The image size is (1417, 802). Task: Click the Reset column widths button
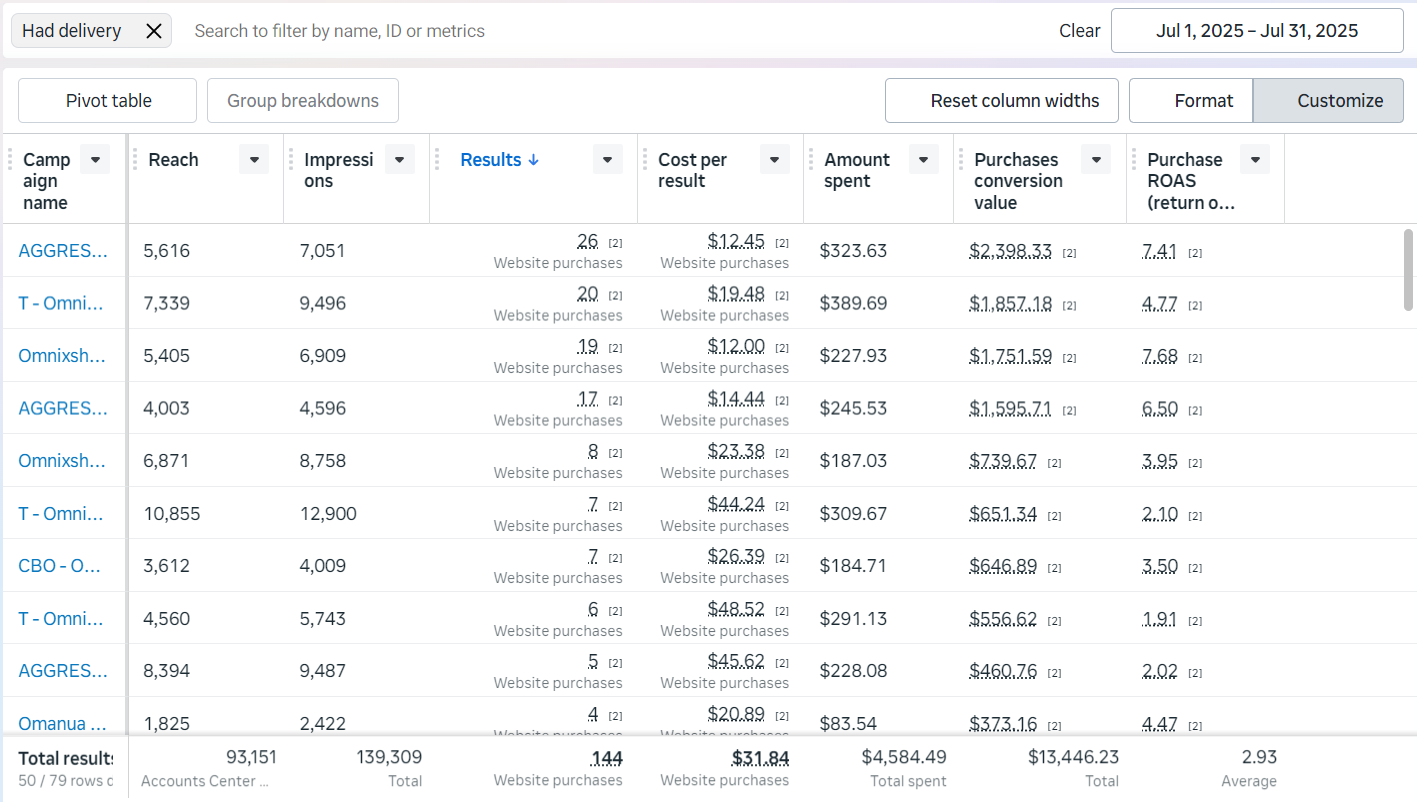(1002, 100)
